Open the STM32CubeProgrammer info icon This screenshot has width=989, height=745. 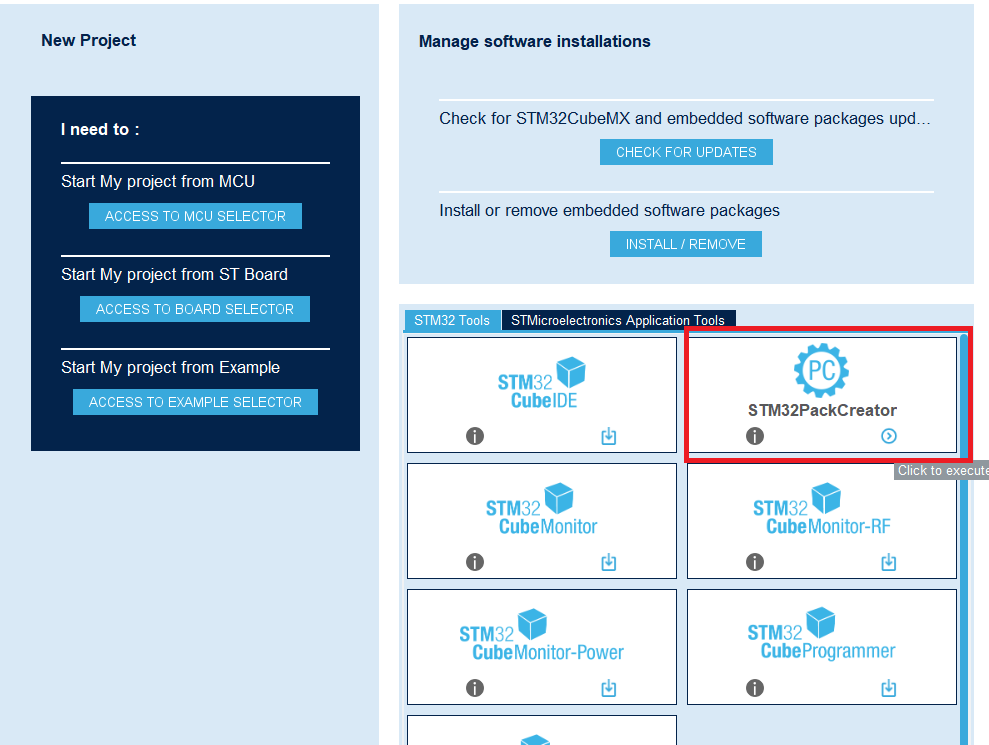tap(755, 688)
